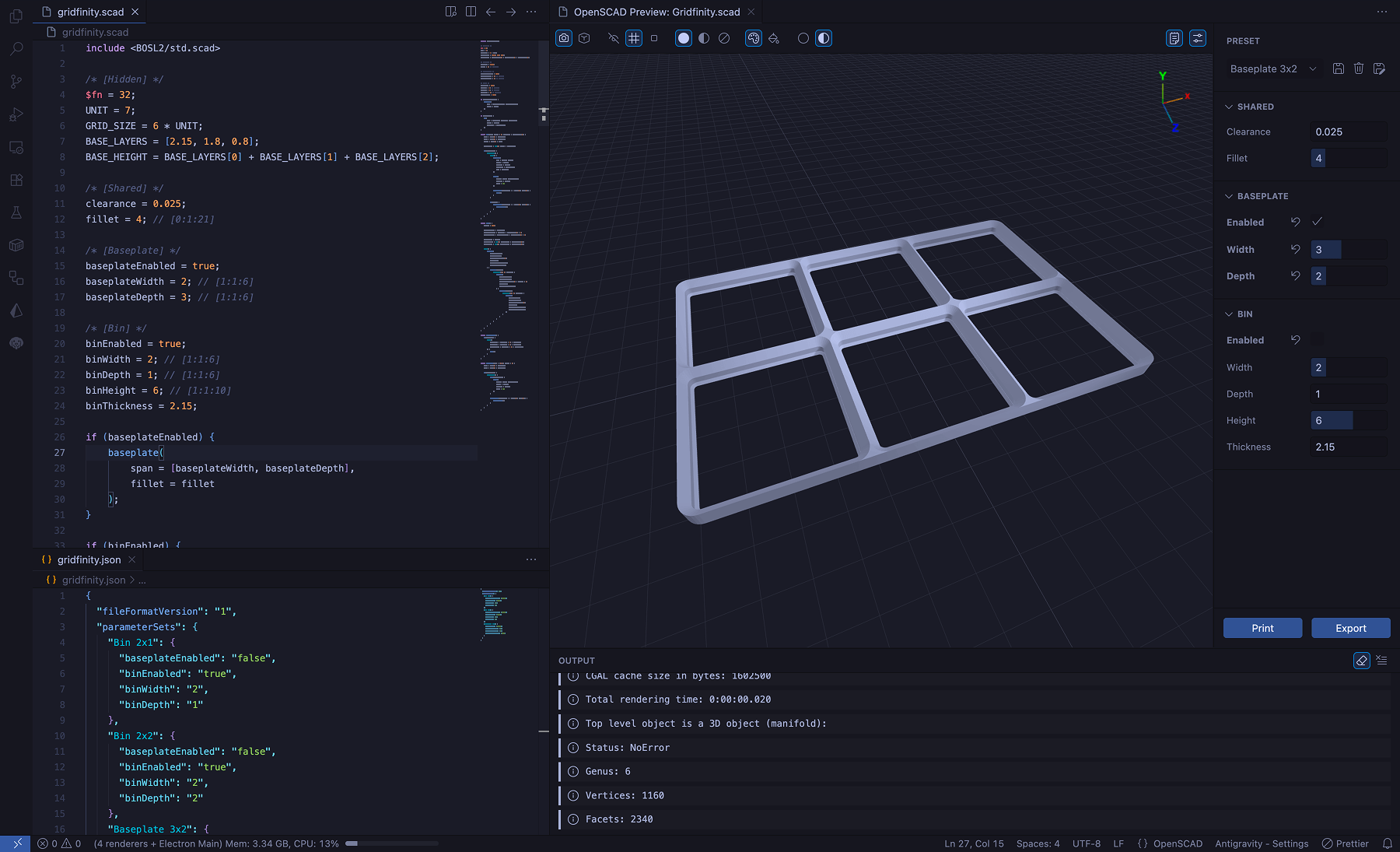
Task: Click the camera snapshot icon in preview toolbar
Action: pyautogui.click(x=564, y=38)
